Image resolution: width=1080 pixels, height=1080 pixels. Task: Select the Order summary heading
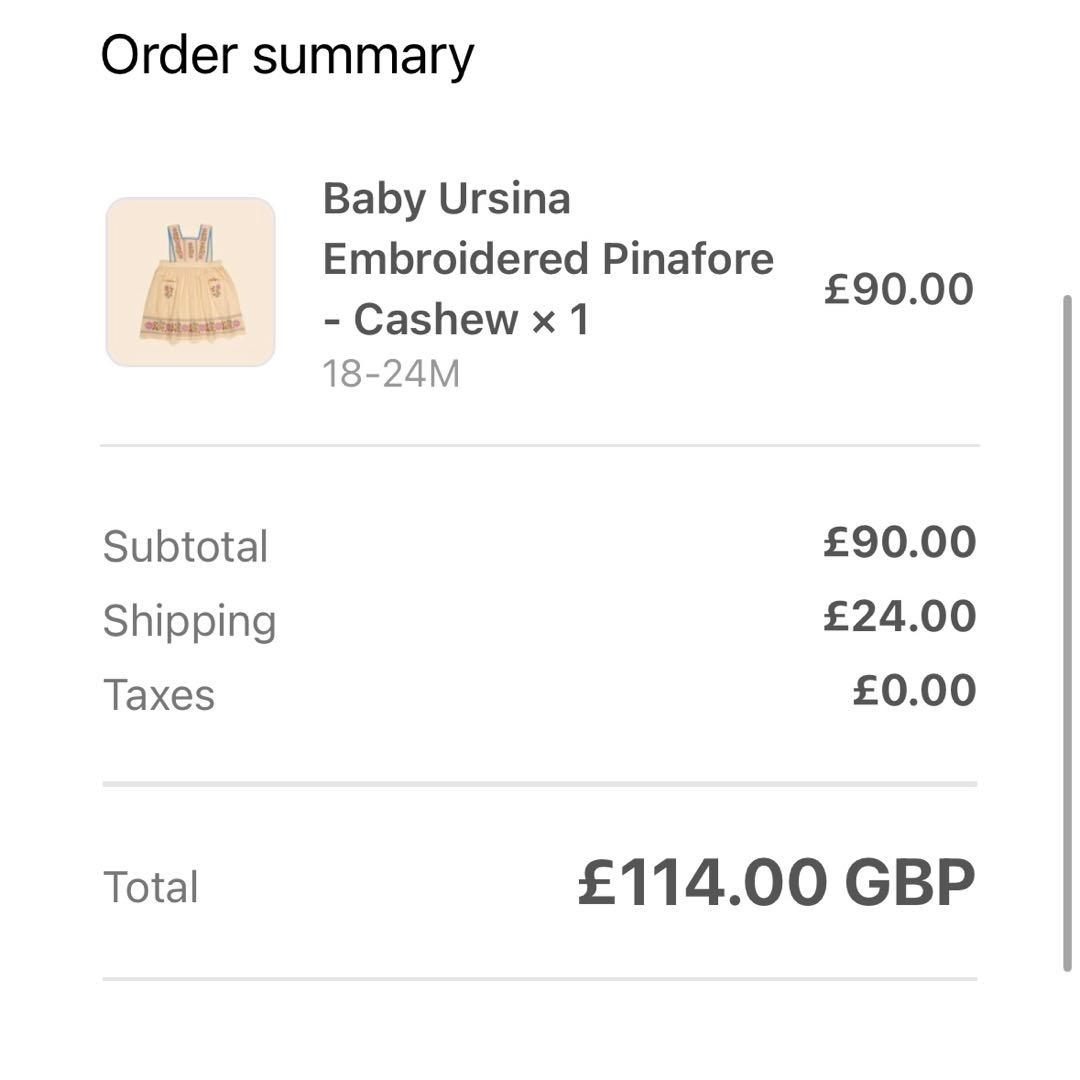coord(287,55)
